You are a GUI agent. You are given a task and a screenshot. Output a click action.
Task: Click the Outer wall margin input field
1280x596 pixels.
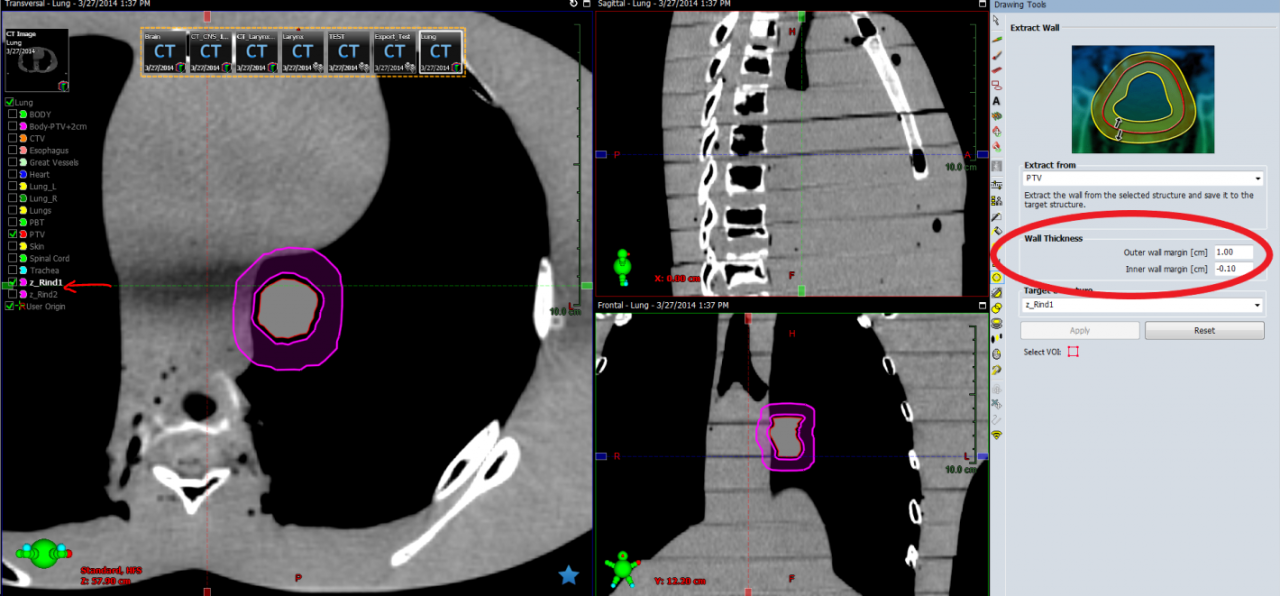[1233, 253]
